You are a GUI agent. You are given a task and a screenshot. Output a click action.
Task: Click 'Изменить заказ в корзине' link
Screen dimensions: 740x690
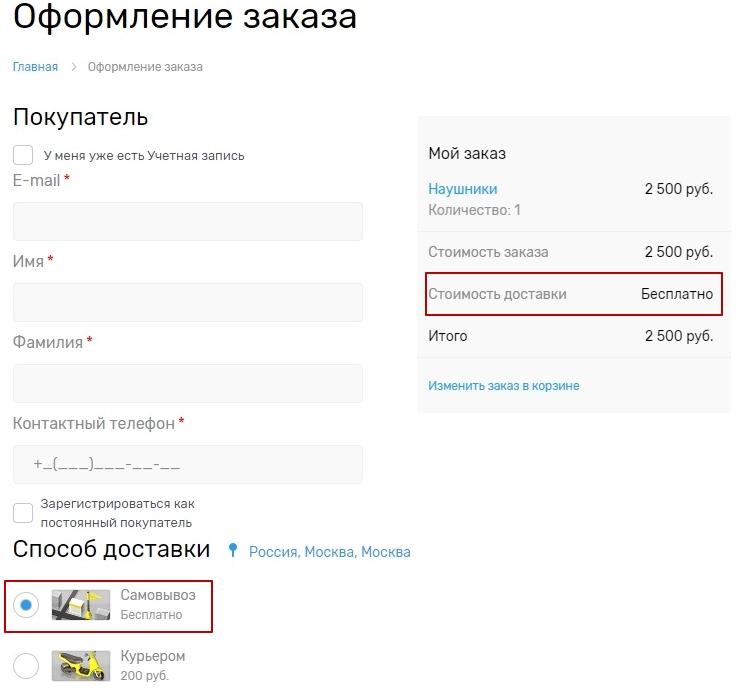503,385
